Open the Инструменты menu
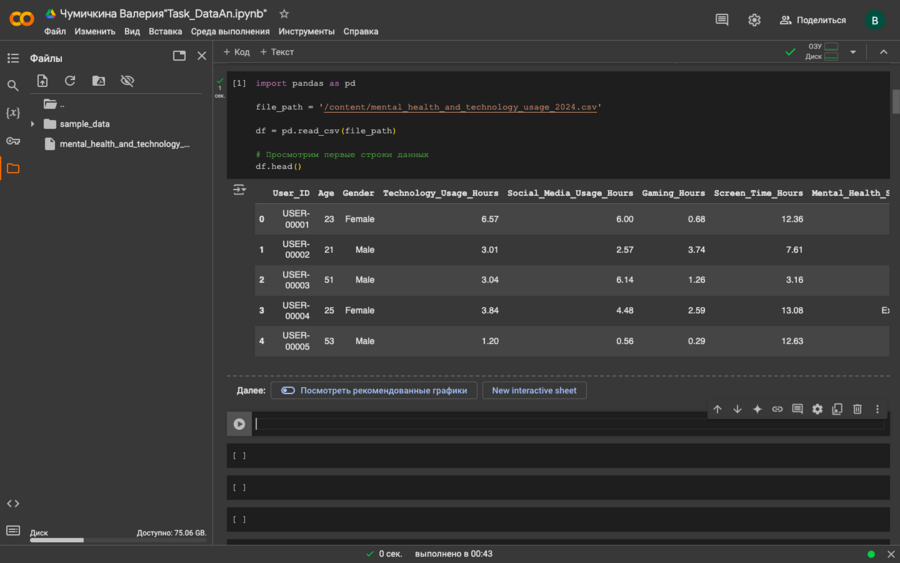This screenshot has height=563, width=900. [x=307, y=31]
